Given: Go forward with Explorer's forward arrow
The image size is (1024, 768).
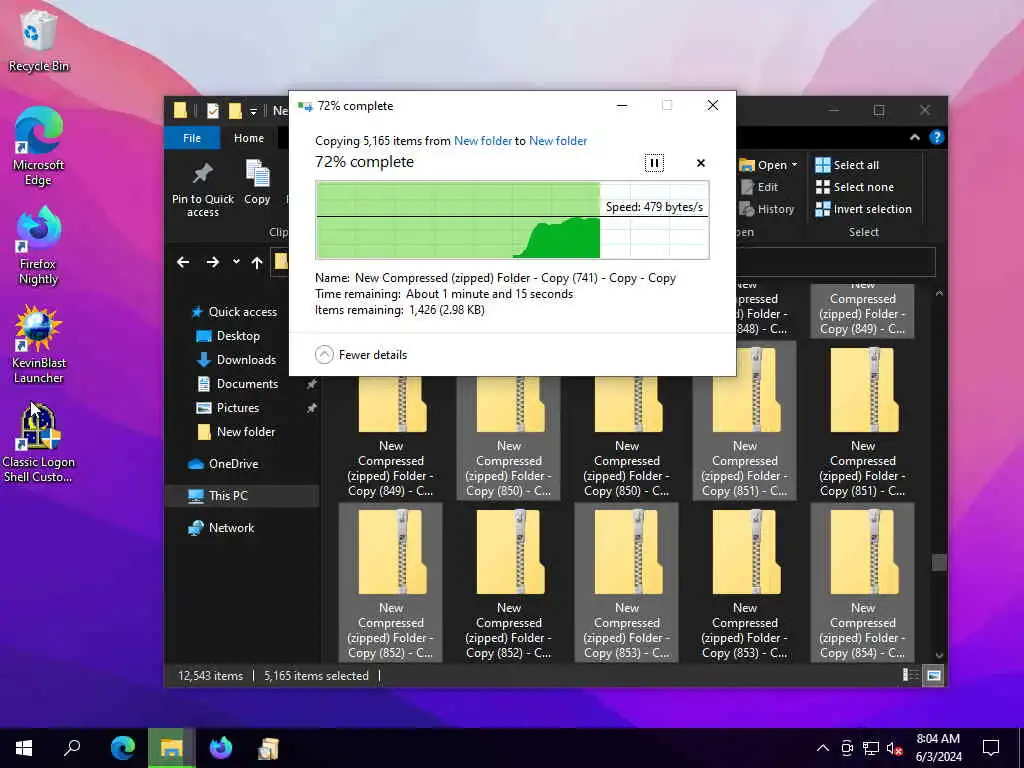Looking at the screenshot, I should tap(212, 262).
